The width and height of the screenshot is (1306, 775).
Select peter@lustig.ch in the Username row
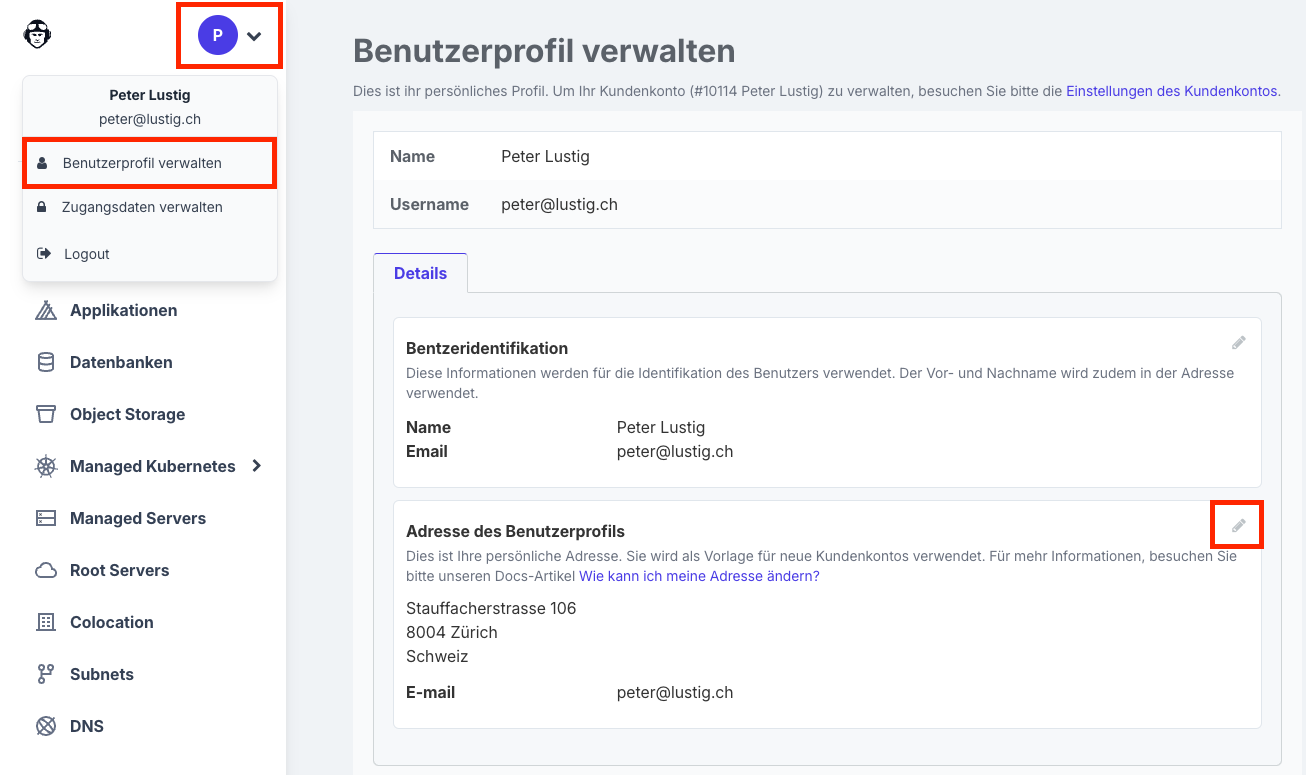click(559, 205)
